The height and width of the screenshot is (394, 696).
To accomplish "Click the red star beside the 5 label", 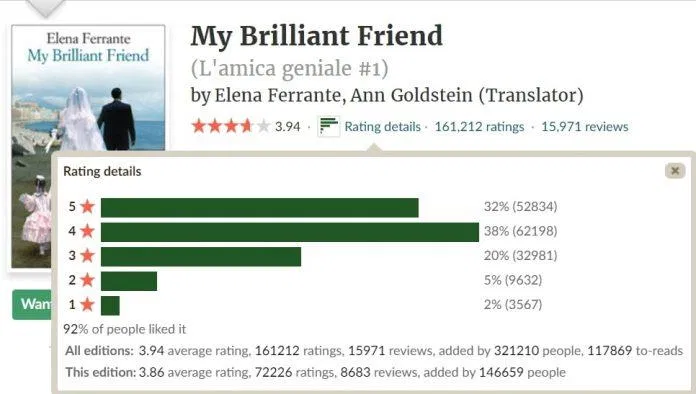I will pyautogui.click(x=88, y=207).
